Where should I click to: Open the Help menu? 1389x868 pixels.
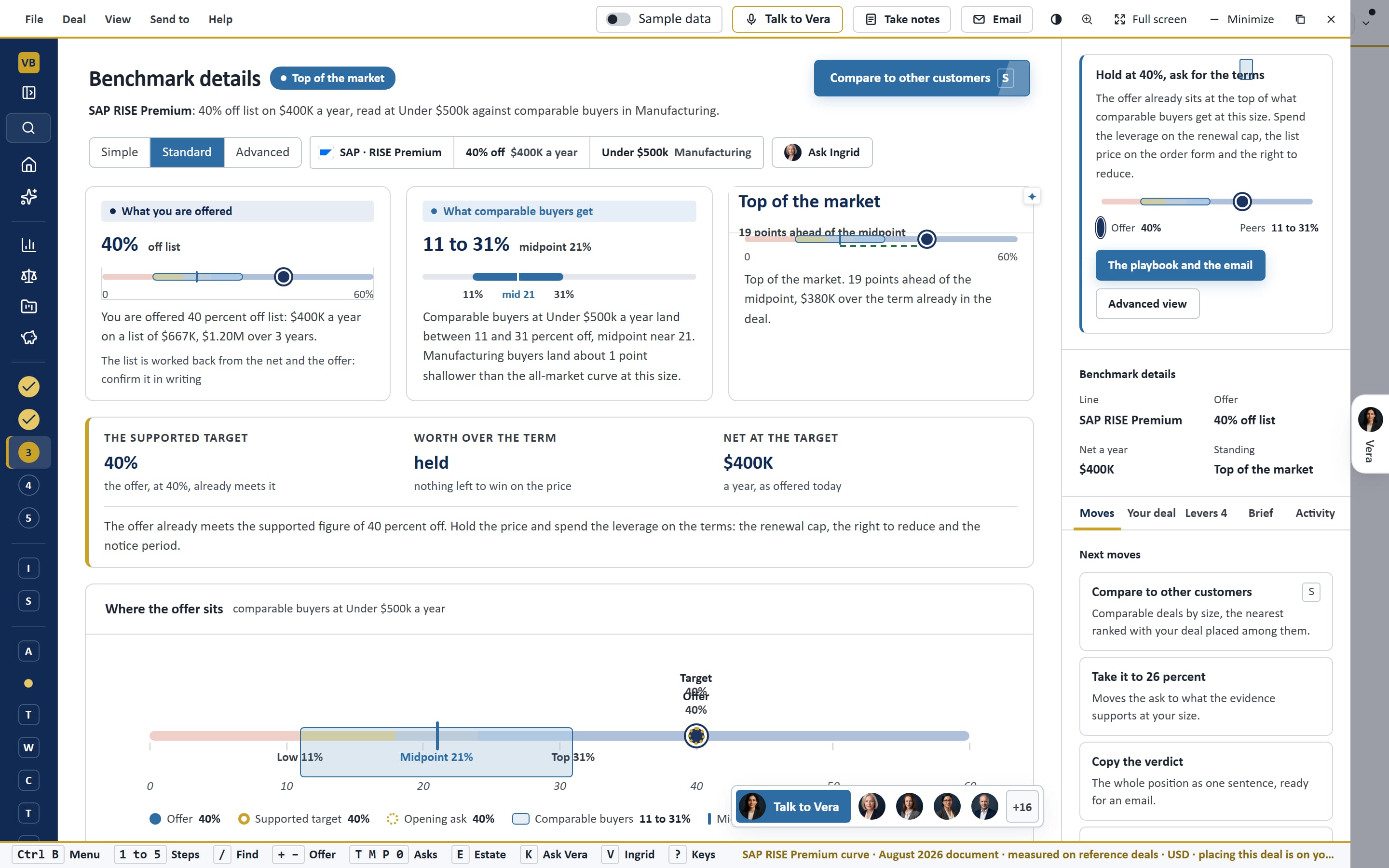(220, 19)
